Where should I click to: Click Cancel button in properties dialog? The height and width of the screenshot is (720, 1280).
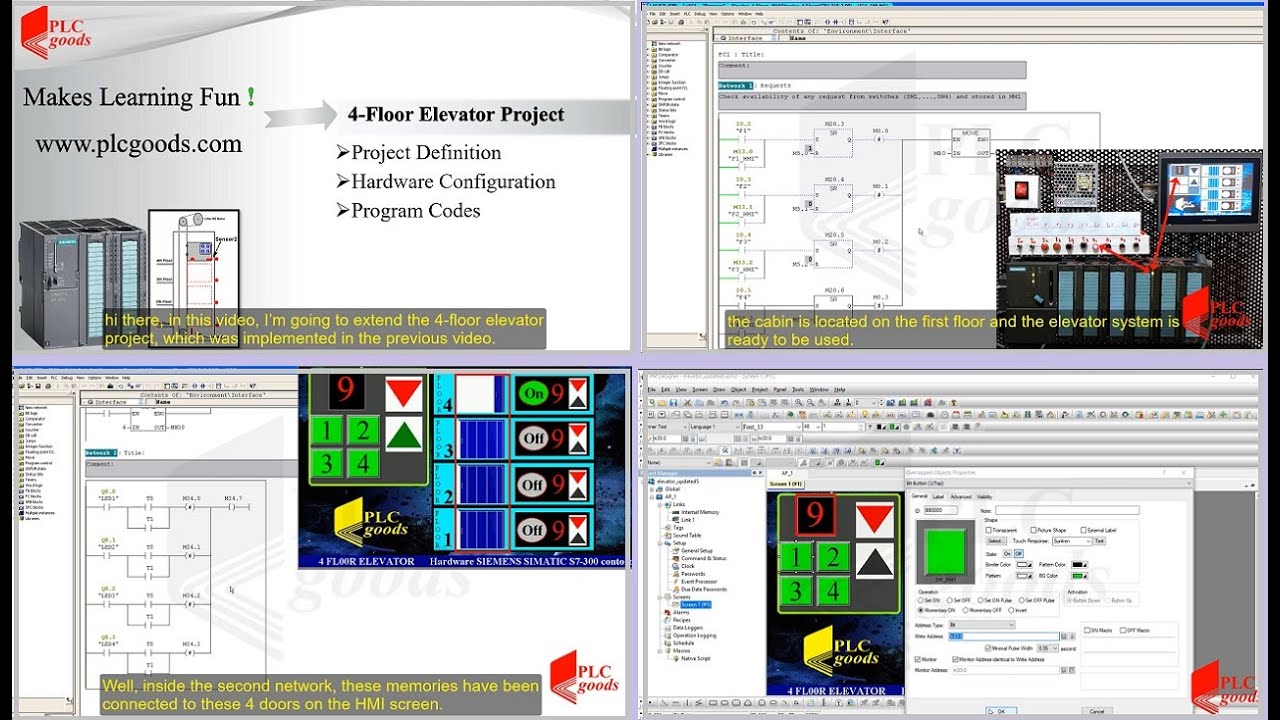coord(1097,711)
